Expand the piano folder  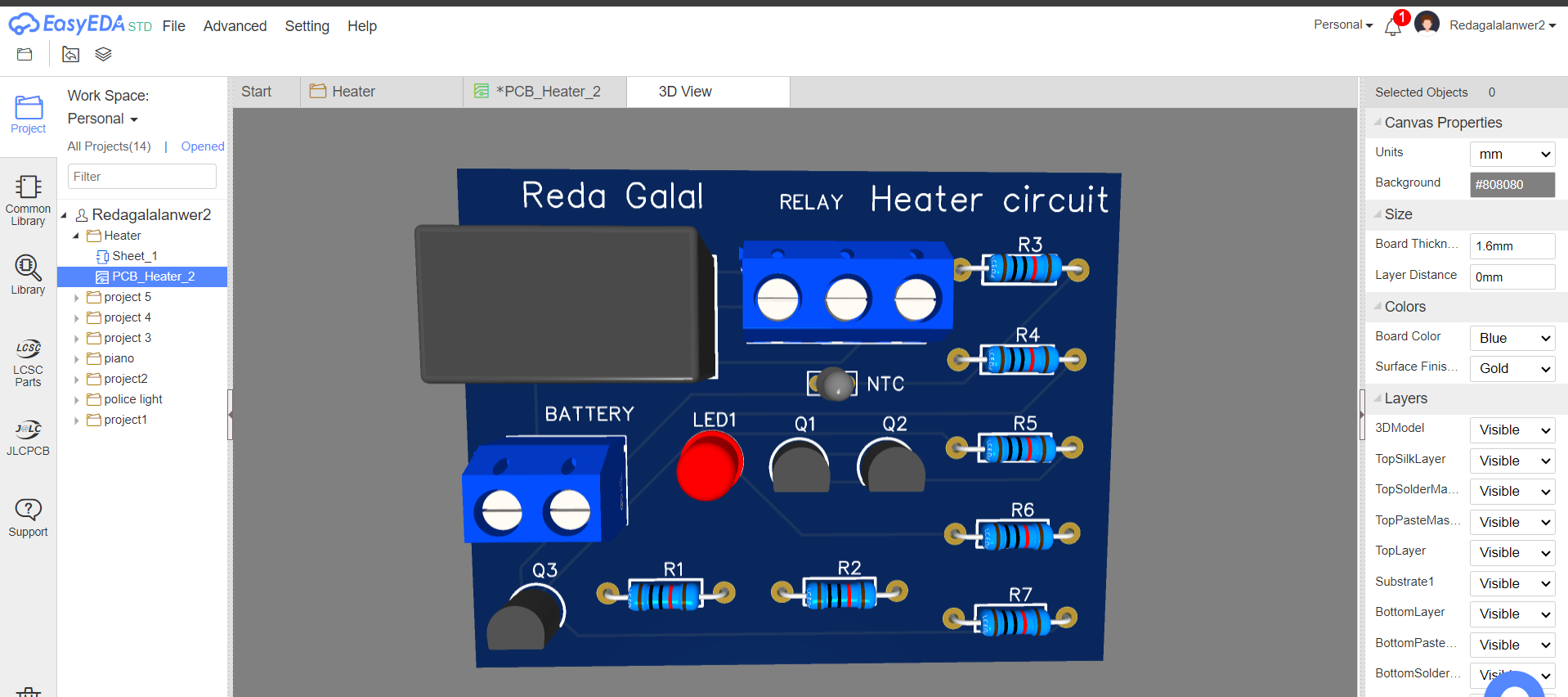77,359
